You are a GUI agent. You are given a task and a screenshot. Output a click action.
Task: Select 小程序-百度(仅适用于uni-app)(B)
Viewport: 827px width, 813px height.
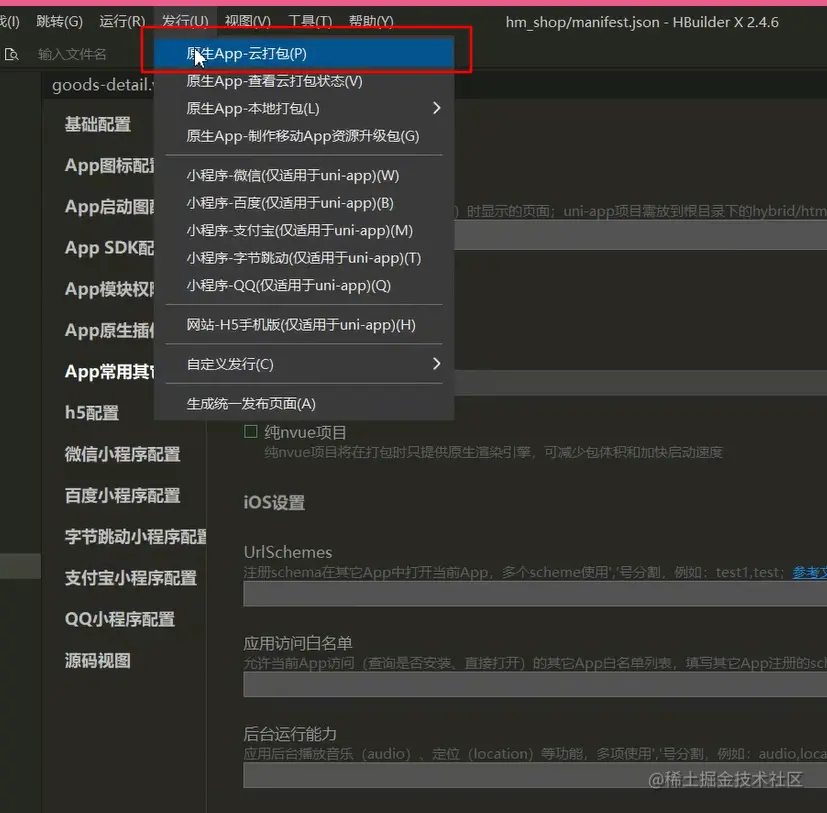click(x=304, y=203)
